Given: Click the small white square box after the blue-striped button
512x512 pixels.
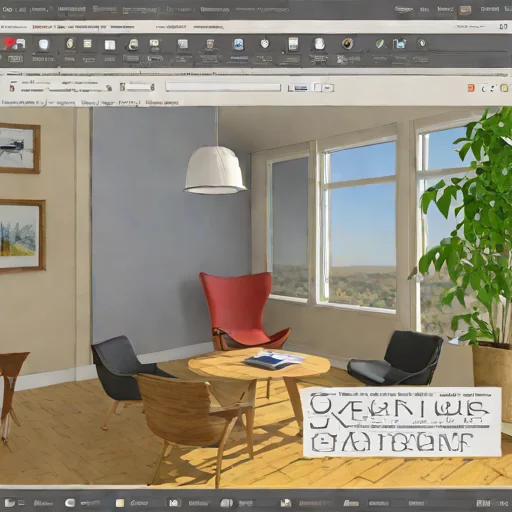Looking at the screenshot, I should [318, 87].
